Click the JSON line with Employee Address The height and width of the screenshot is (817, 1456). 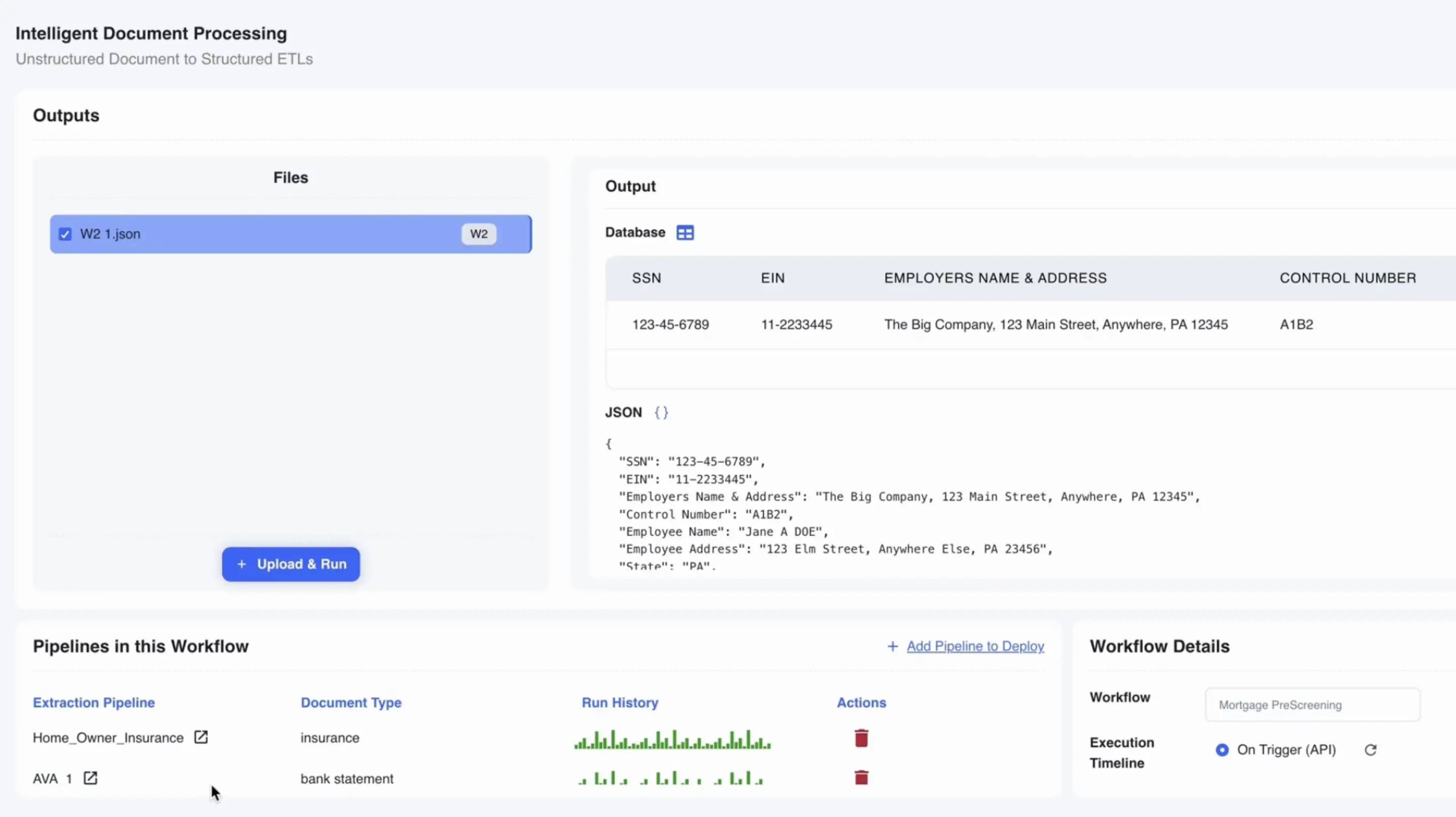coord(836,549)
